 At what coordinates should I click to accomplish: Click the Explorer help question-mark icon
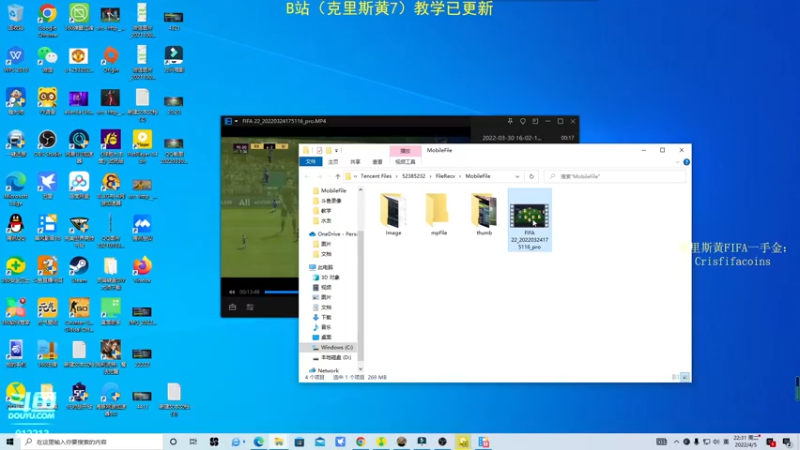click(686, 162)
